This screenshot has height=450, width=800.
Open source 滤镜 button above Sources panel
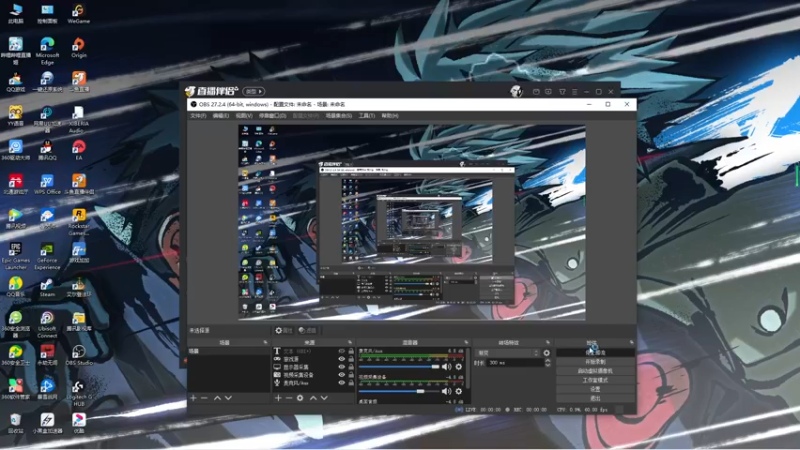[307, 331]
